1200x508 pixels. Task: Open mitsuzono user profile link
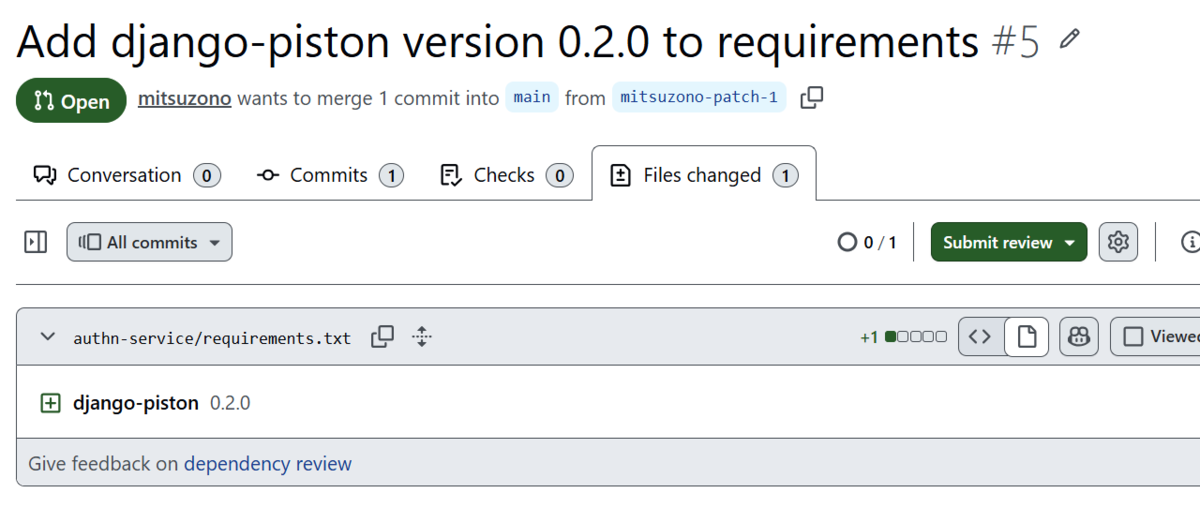[x=185, y=98]
